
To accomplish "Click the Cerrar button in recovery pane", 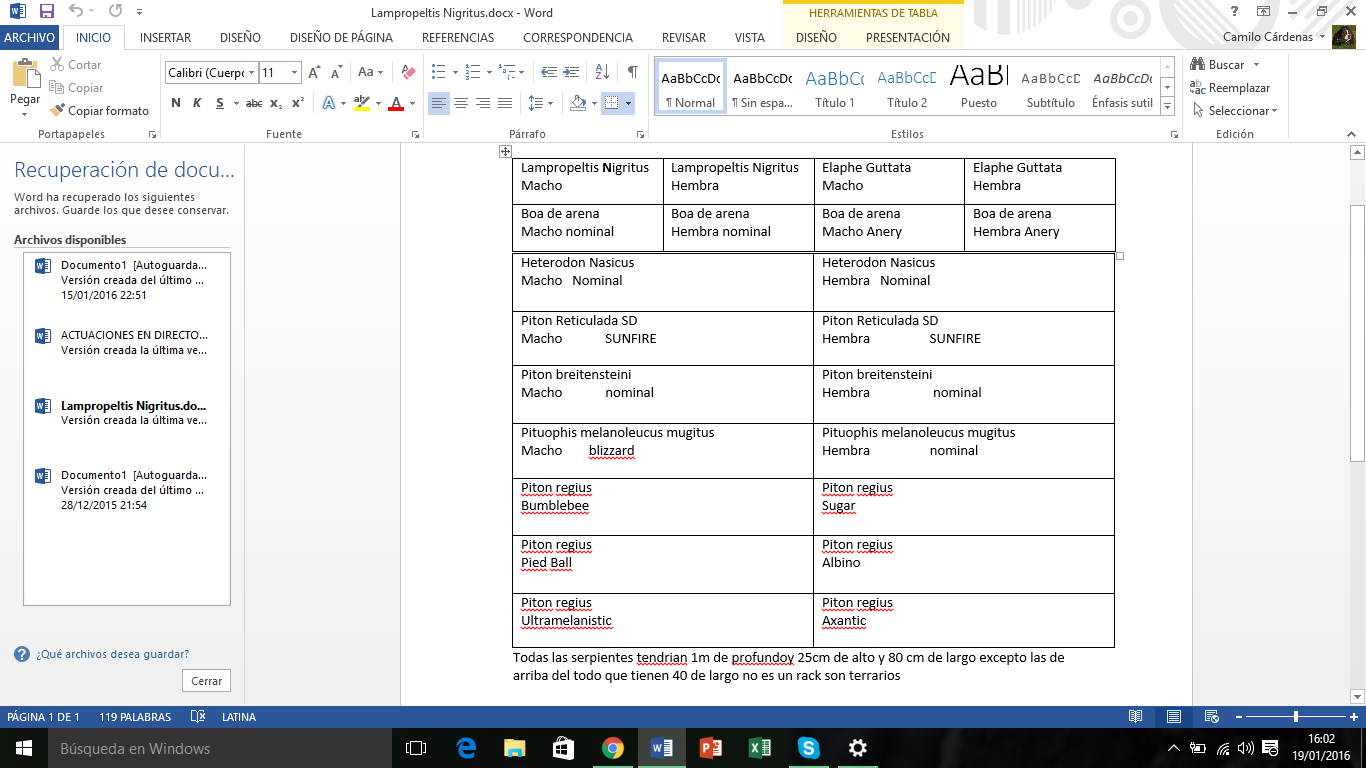I will 207,681.
